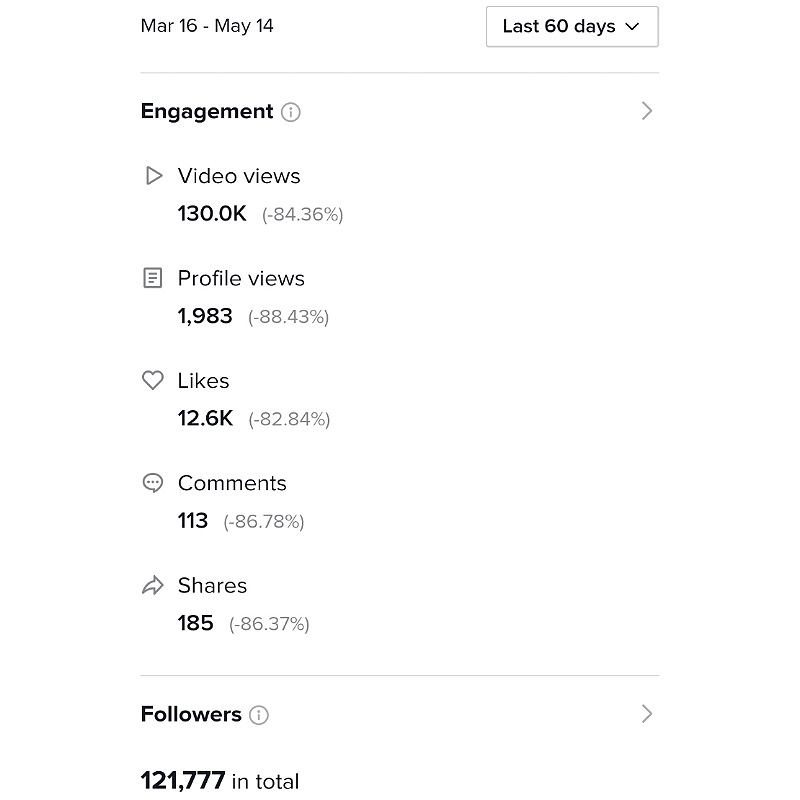Click the 130.0K video views value
The image size is (800, 800).
(x=212, y=214)
